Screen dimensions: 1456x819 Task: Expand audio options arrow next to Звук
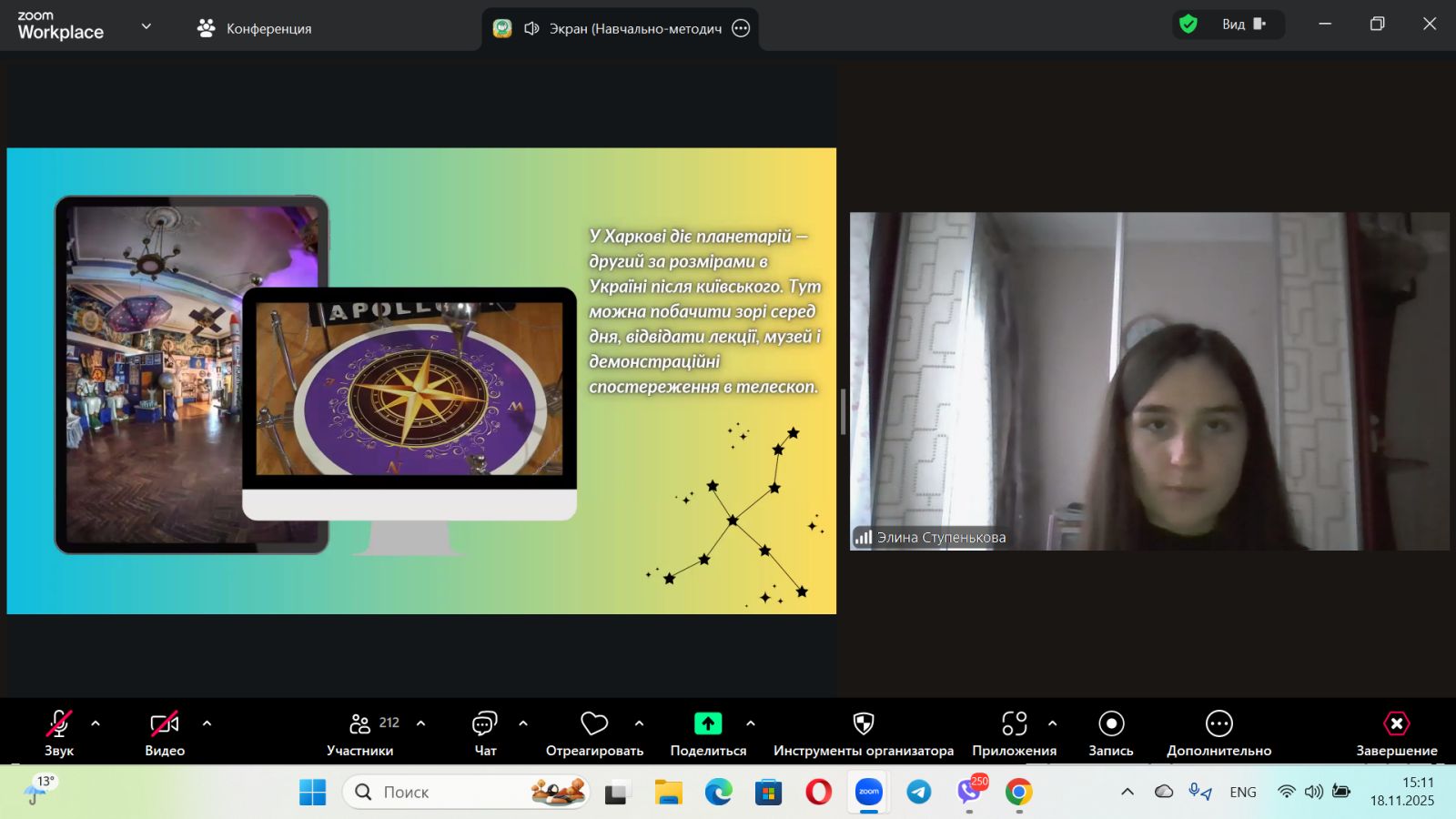[x=96, y=723]
